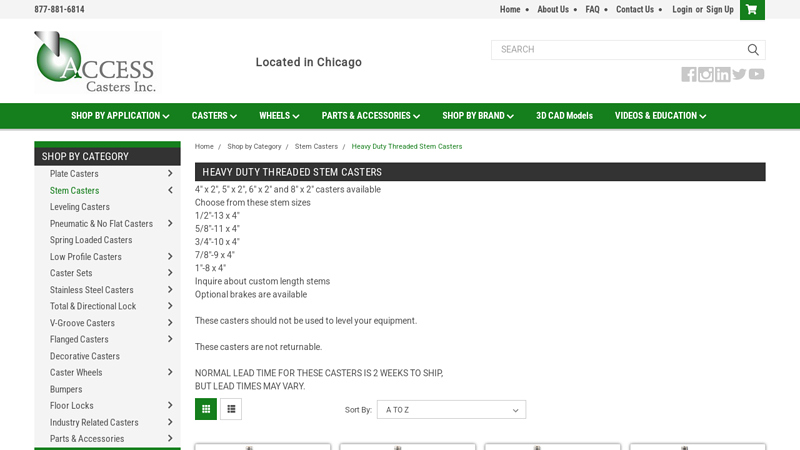
Task: Click into the Search input field
Action: [615, 50]
